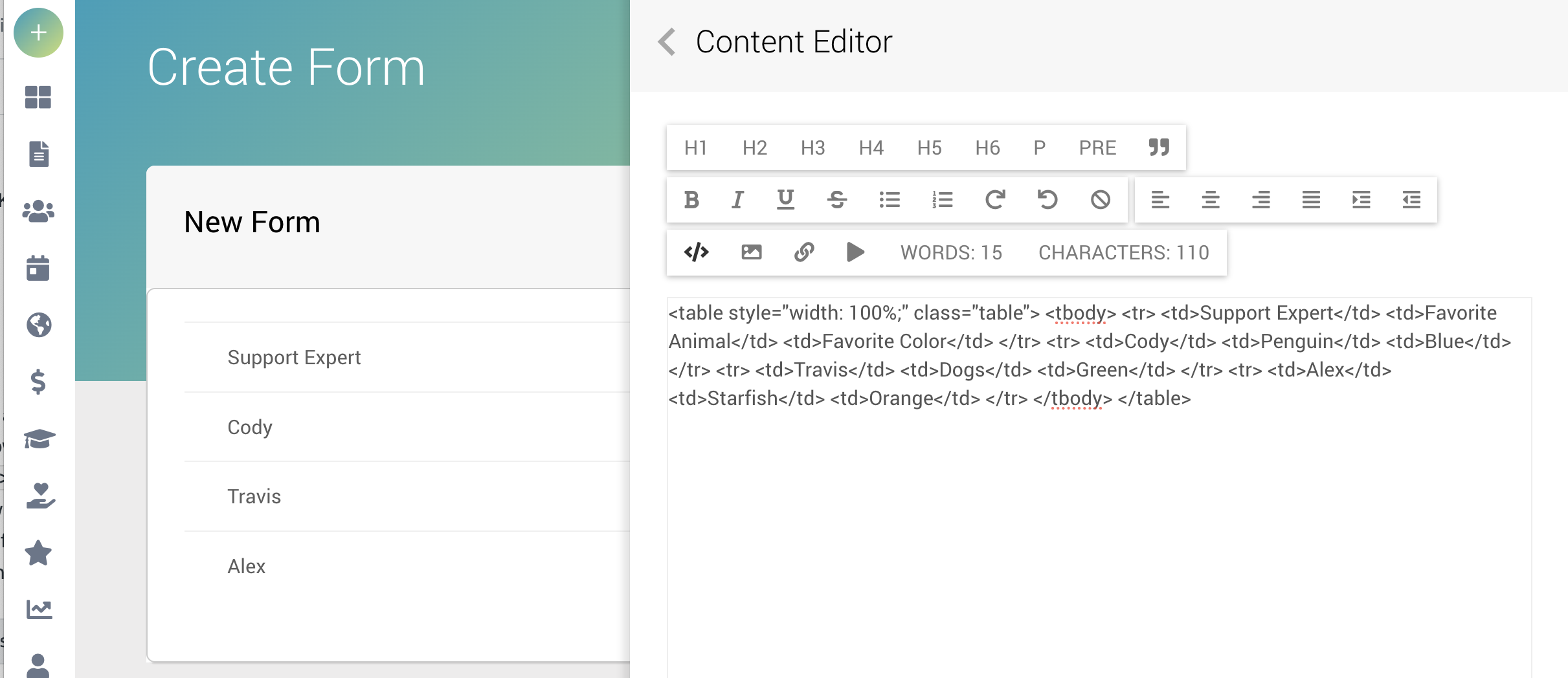1568x678 pixels.
Task: Toggle HTML code view
Action: click(x=697, y=252)
